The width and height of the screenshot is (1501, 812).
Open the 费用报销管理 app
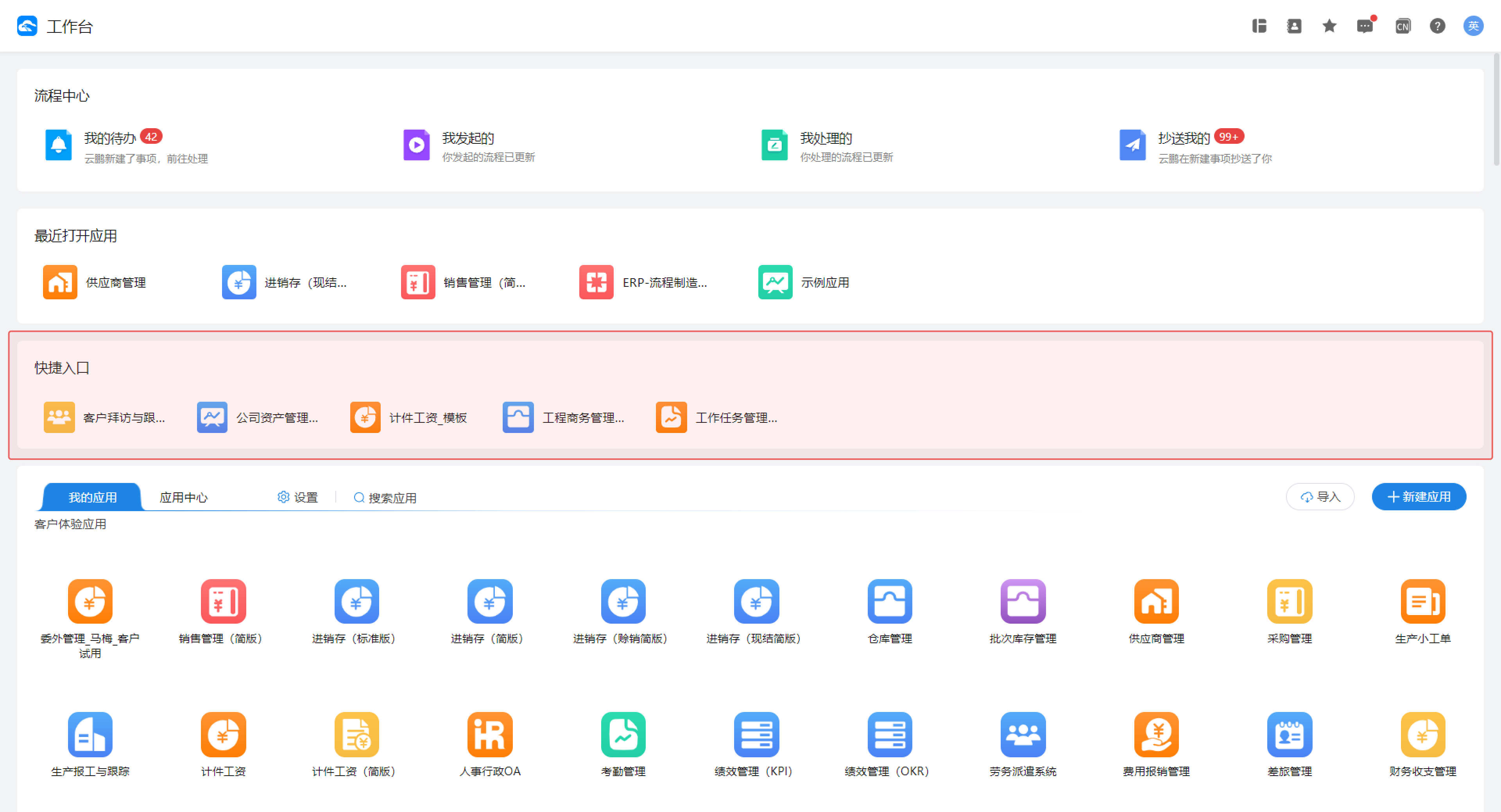point(1157,734)
